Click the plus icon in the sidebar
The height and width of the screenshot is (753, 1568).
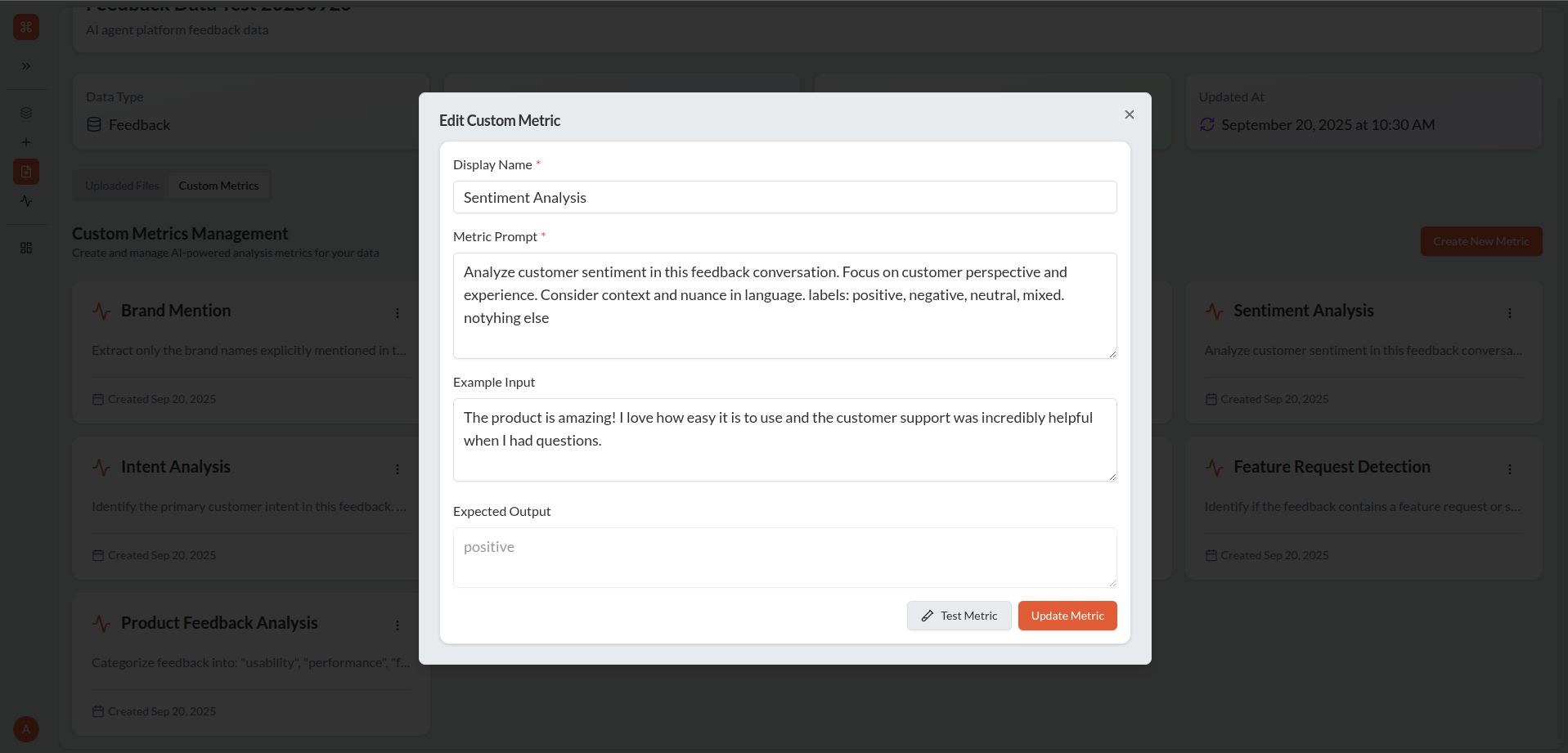coord(25,141)
